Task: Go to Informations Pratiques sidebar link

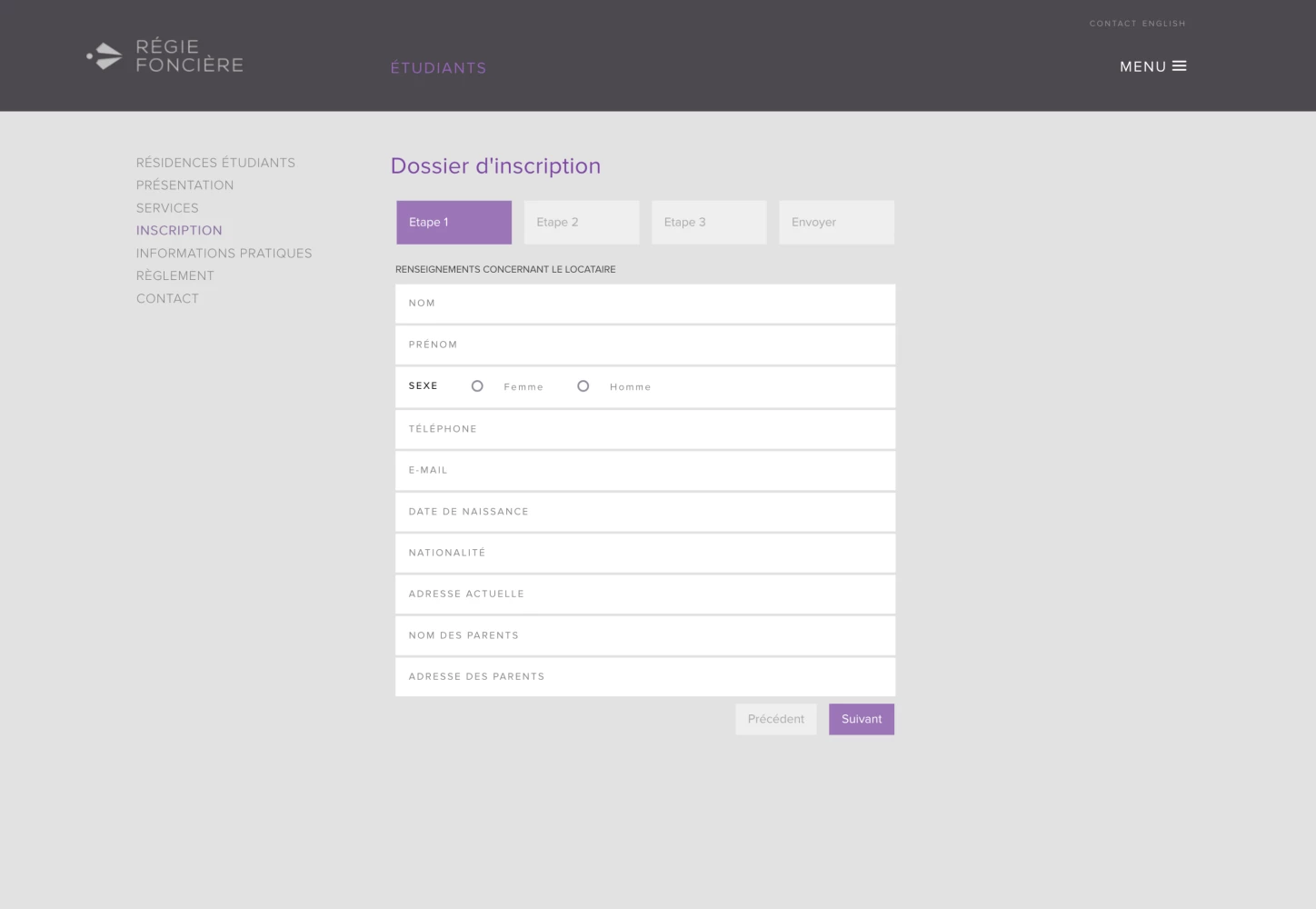Action: pos(224,254)
